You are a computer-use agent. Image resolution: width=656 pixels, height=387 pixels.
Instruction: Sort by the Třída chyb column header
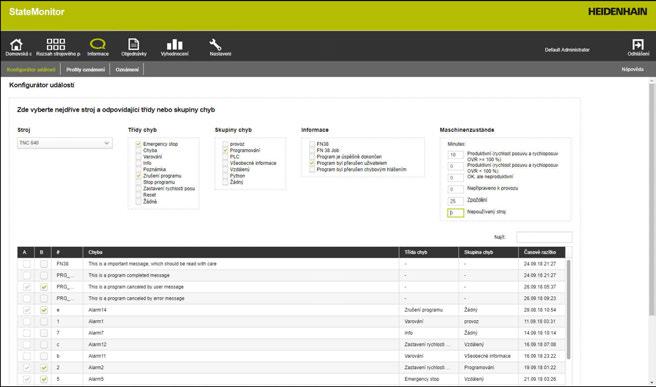[x=429, y=252]
